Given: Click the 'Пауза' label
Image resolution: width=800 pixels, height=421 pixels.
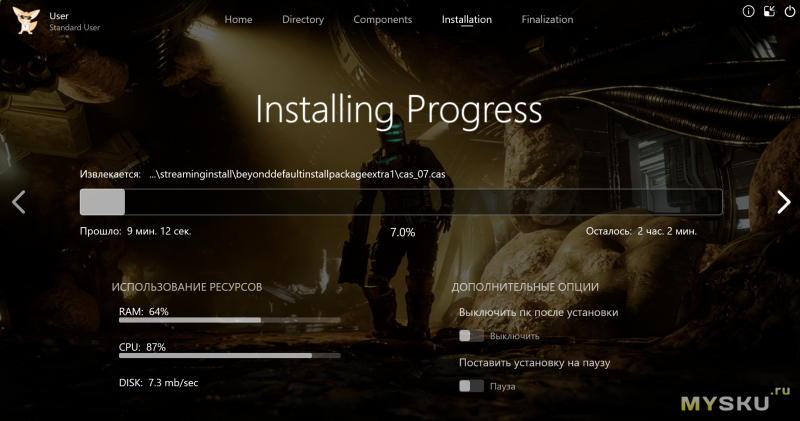Looking at the screenshot, I should click(503, 385).
